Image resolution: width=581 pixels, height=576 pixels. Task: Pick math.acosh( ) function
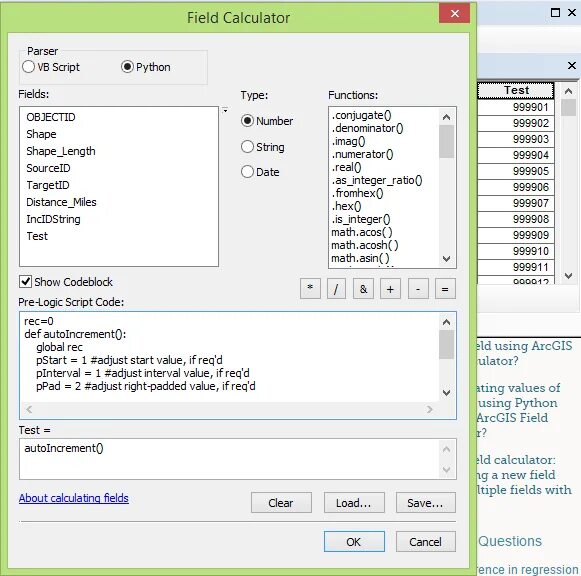pyautogui.click(x=365, y=245)
